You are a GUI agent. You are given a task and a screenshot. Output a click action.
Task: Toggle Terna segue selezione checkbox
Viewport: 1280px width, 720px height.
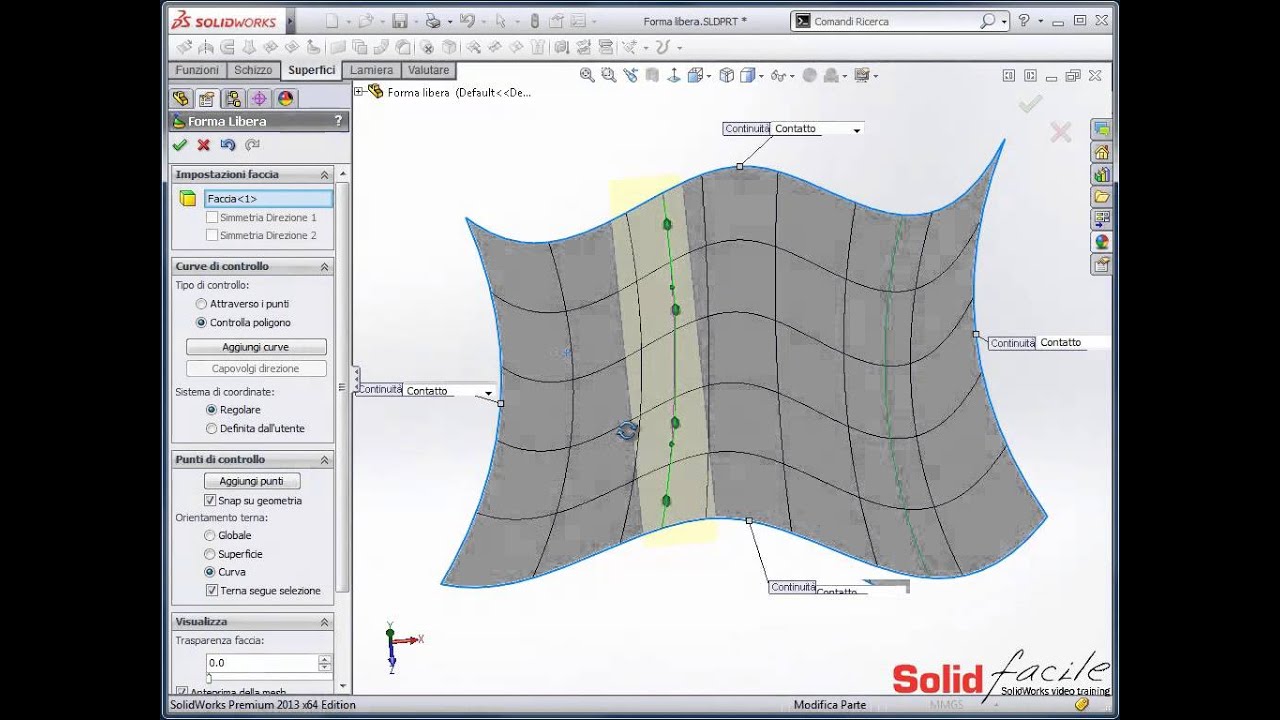211,590
